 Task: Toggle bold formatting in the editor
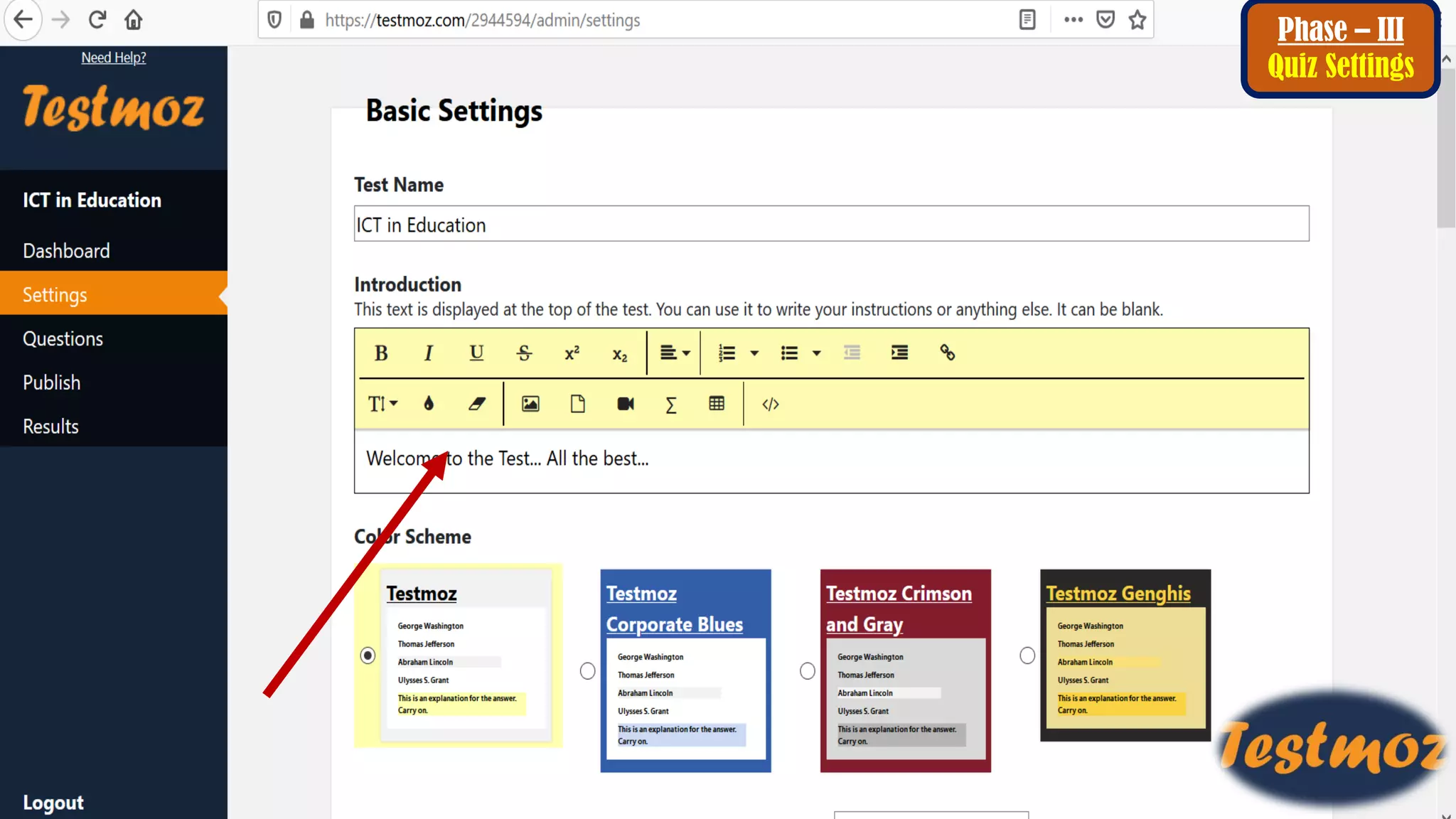tap(381, 353)
